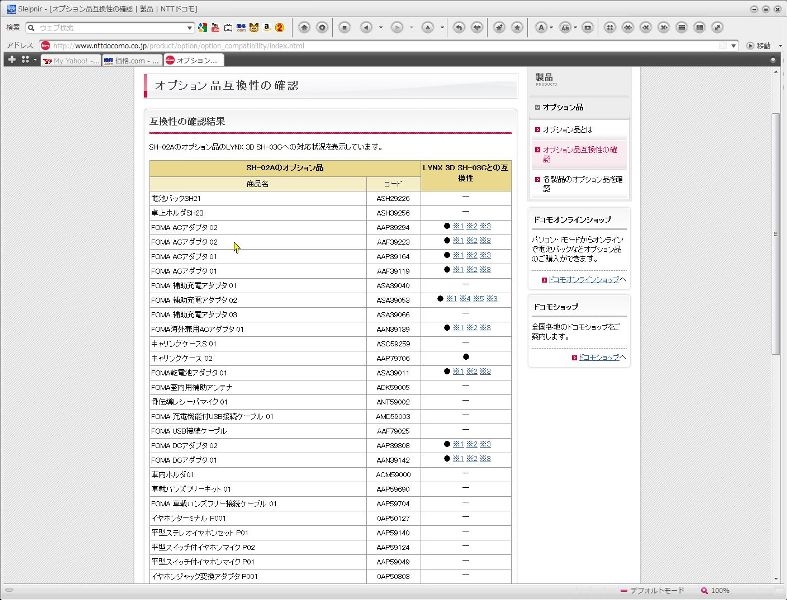The width and height of the screenshot is (787, 600).
Task: Click the ※1 footnote link for FOMA乾電池アダプタ 01
Action: 458,371
